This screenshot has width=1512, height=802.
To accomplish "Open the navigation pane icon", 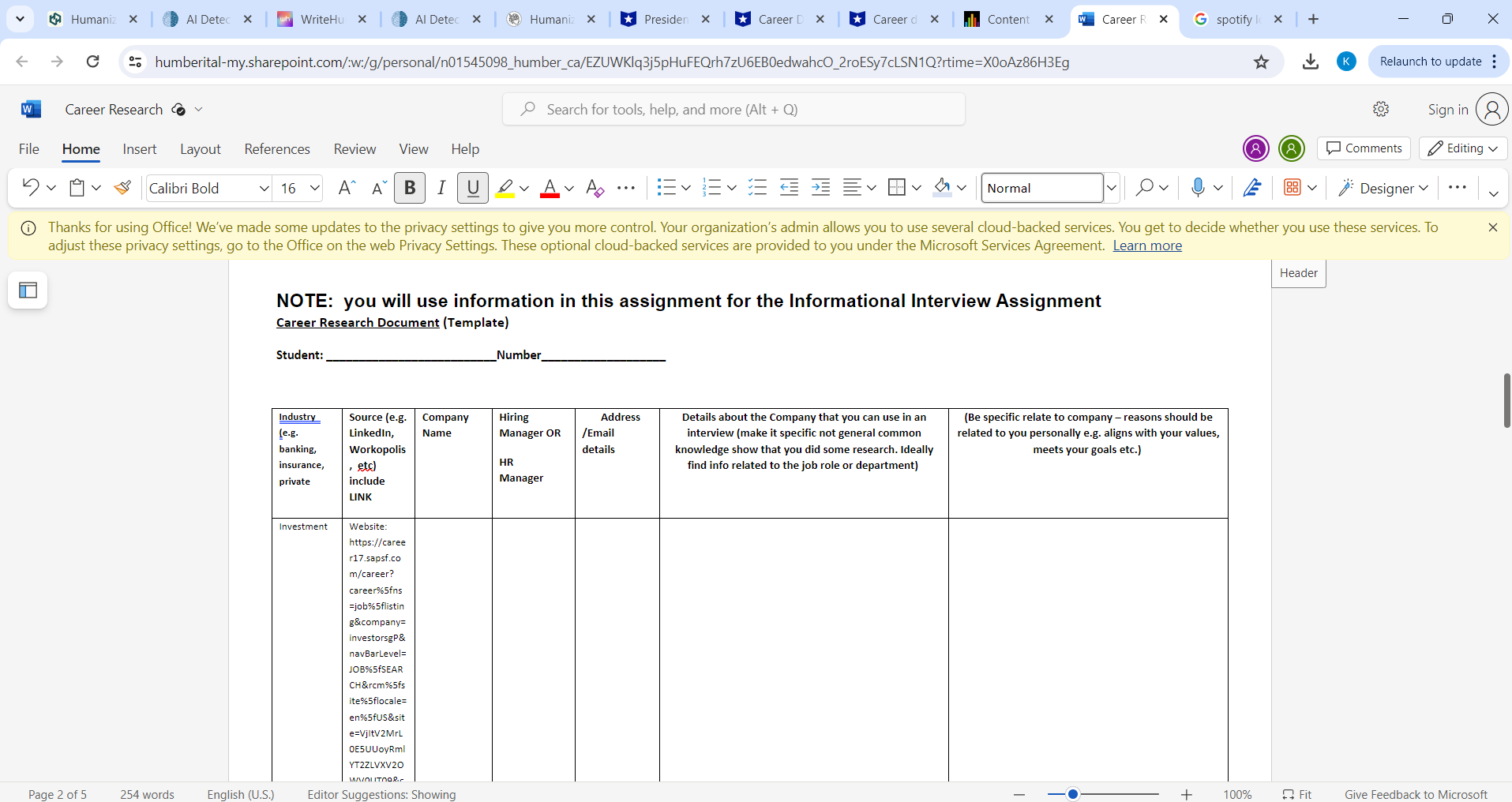I will click(28, 290).
